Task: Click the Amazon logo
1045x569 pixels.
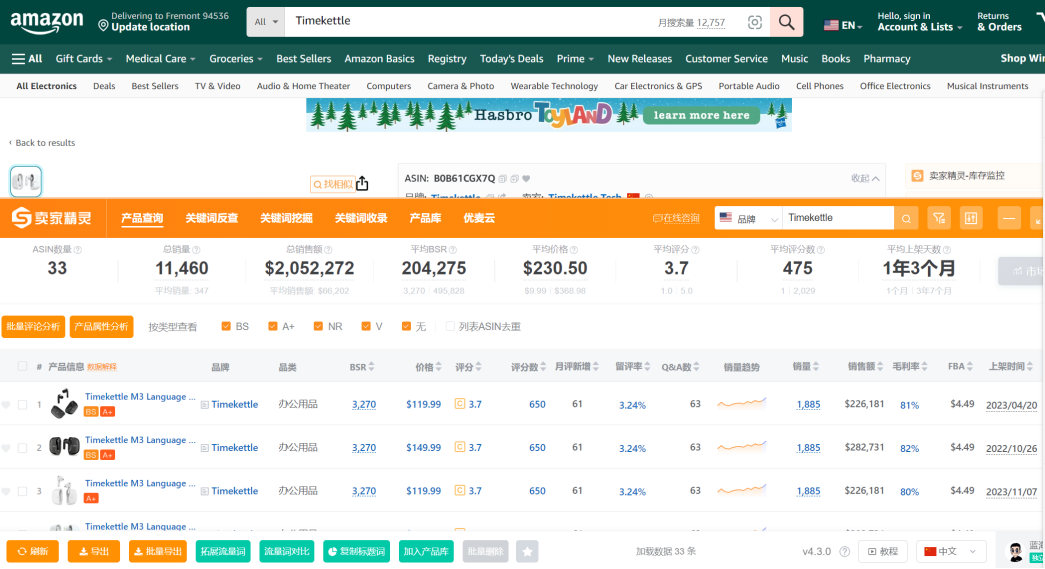Action: pyautogui.click(x=47, y=23)
